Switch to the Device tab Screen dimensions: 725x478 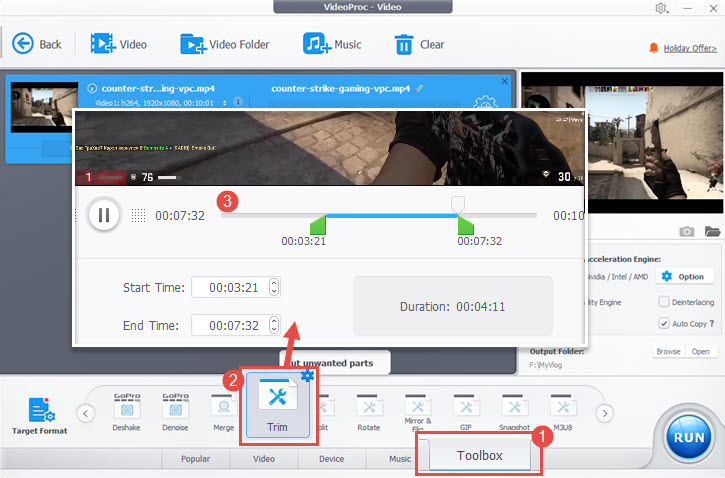(x=332, y=459)
